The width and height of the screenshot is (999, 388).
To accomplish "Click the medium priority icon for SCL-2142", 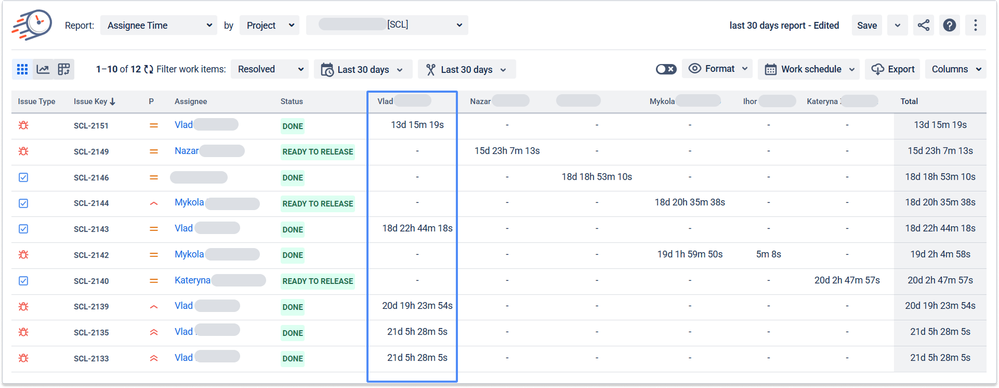I will coord(153,255).
